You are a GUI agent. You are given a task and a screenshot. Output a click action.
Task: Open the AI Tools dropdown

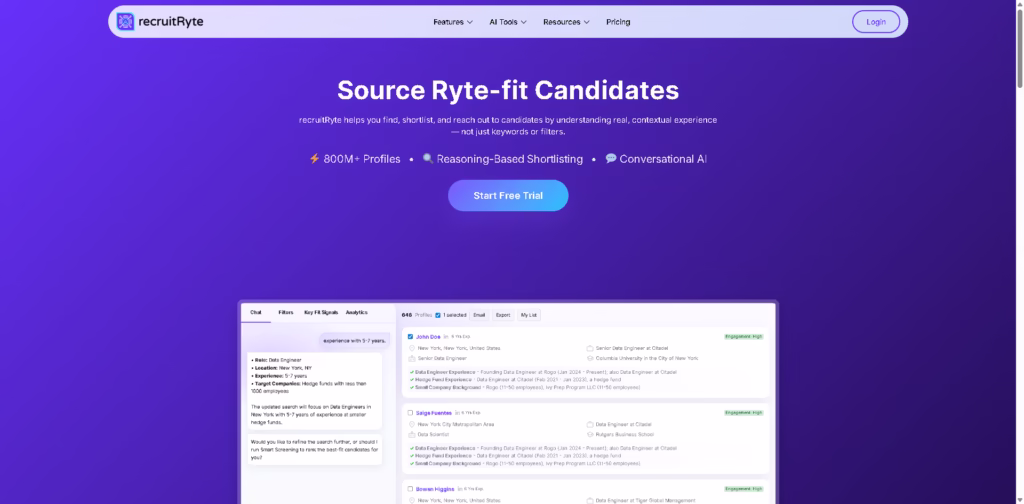509,22
